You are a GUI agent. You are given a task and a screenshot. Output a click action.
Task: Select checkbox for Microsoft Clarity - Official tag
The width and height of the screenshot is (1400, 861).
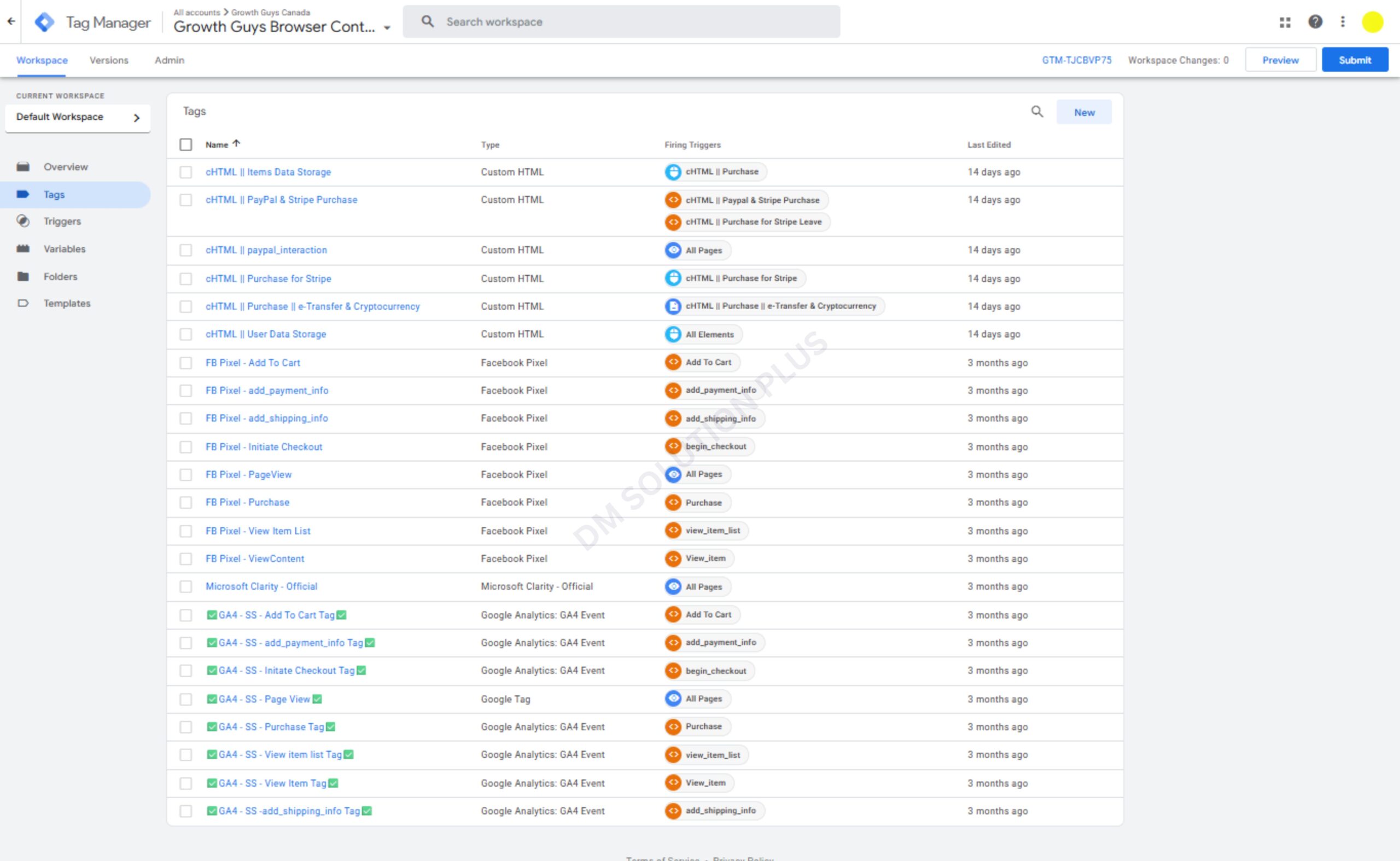pos(185,586)
